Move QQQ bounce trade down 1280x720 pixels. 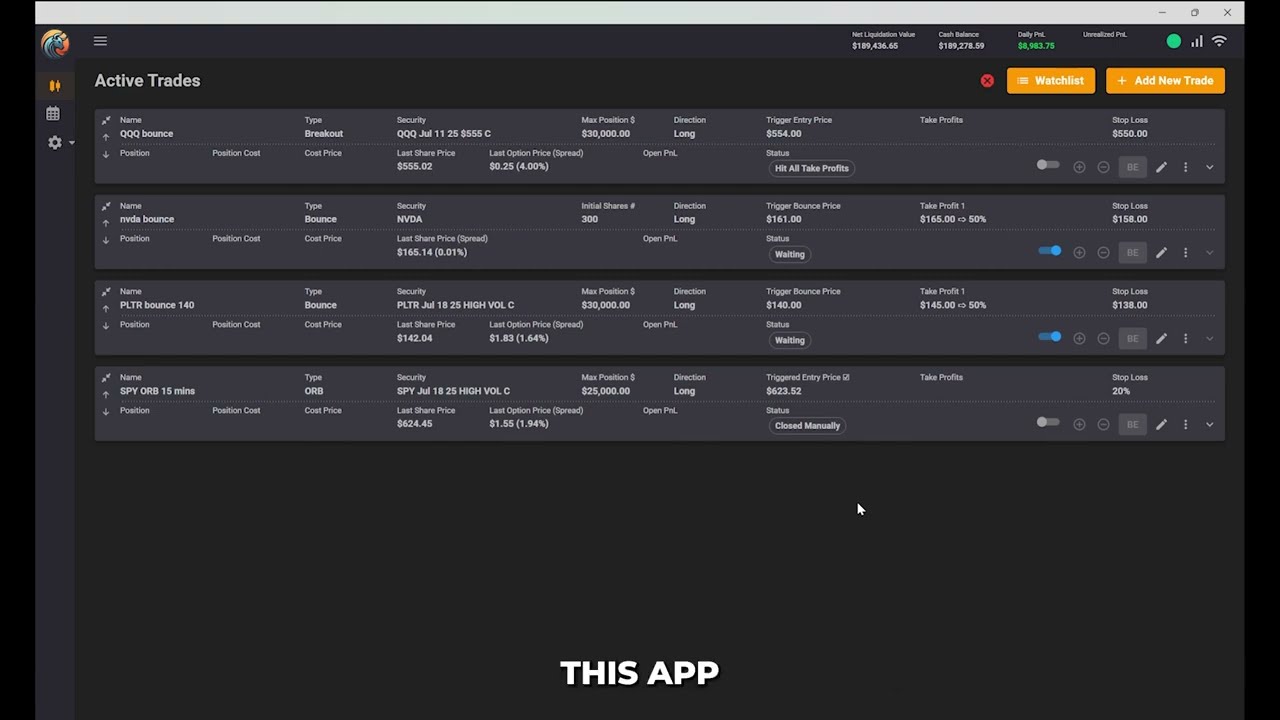point(106,154)
